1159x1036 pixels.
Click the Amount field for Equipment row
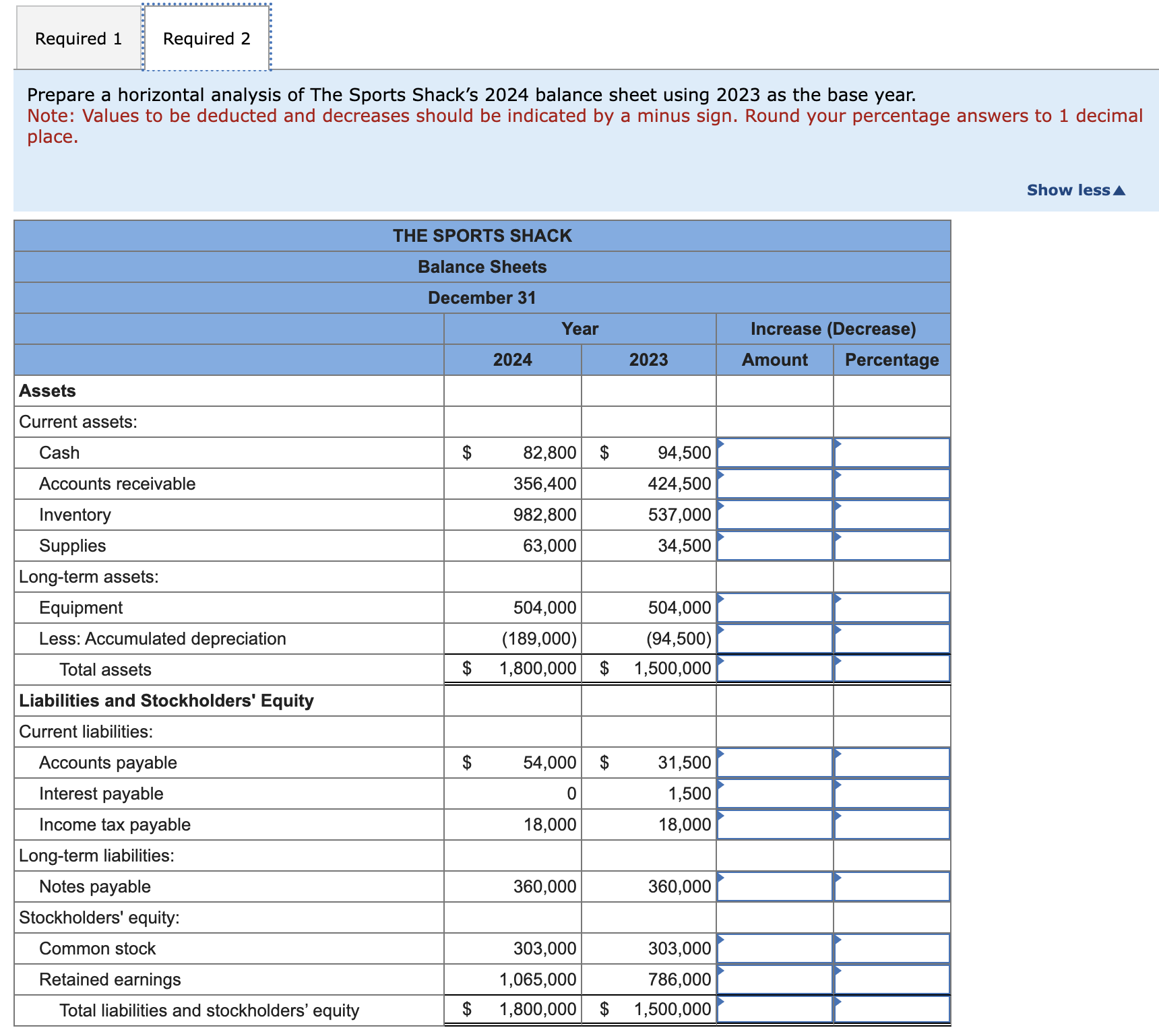click(x=775, y=608)
